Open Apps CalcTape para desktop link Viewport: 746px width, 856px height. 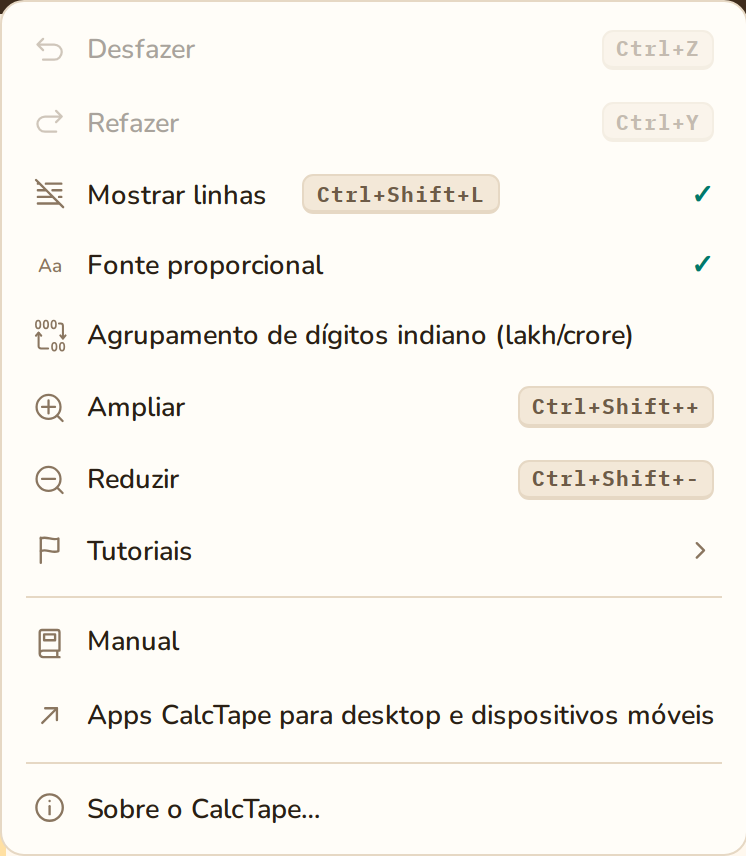pos(373,715)
